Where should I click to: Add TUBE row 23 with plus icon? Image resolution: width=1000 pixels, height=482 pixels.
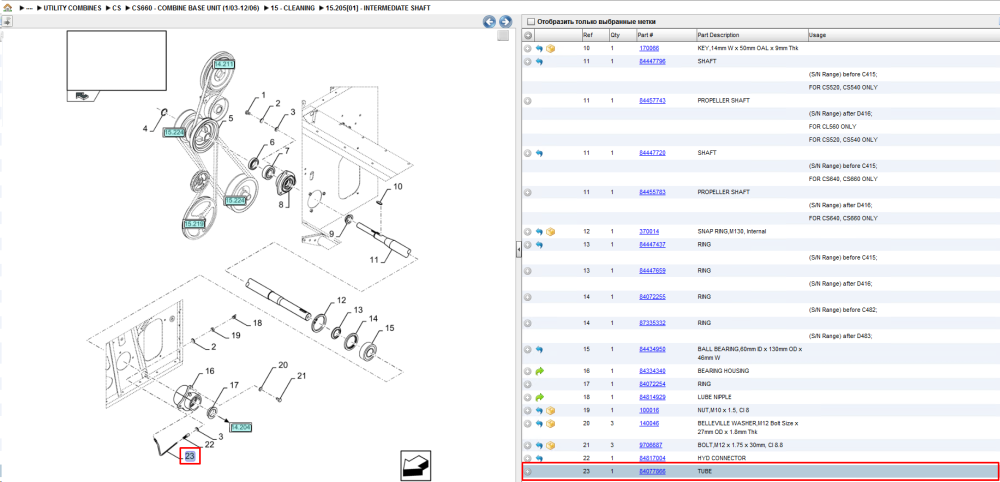coord(527,471)
